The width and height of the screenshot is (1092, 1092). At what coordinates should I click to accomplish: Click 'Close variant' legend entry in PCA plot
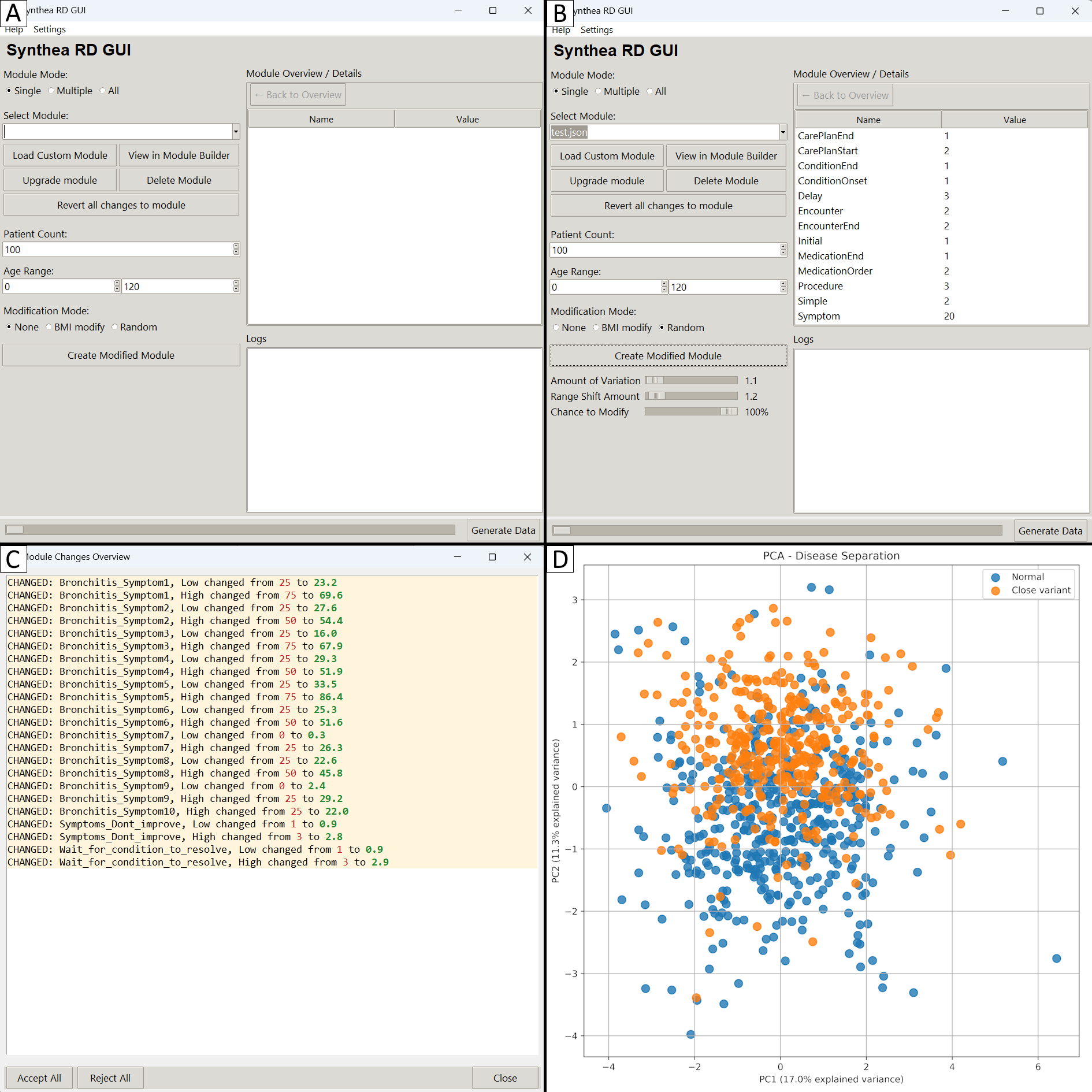point(1030,590)
